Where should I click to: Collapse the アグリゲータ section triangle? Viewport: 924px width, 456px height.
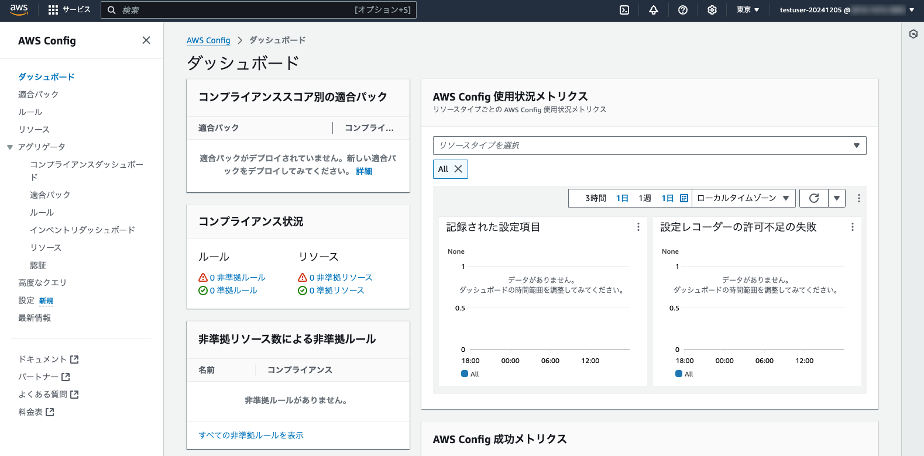10,147
